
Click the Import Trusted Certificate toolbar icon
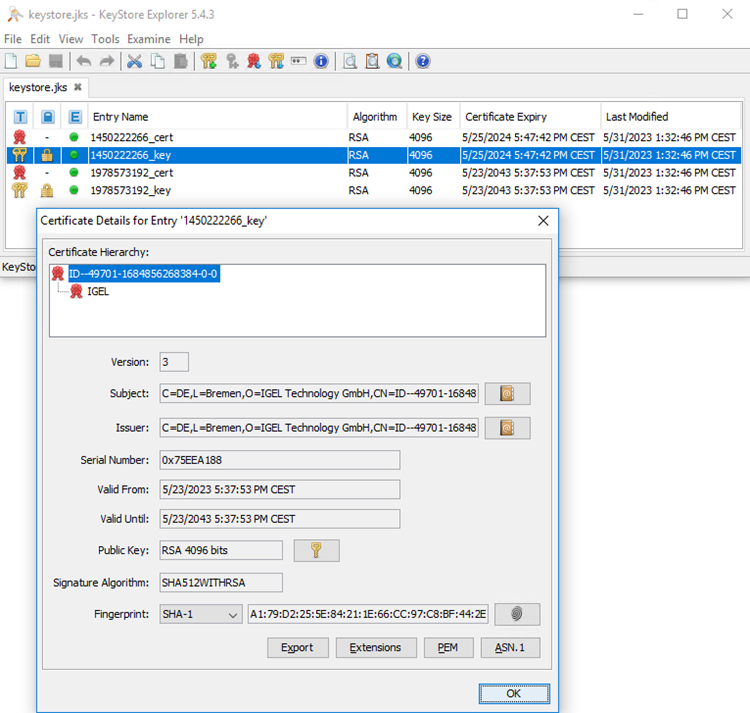click(x=254, y=61)
